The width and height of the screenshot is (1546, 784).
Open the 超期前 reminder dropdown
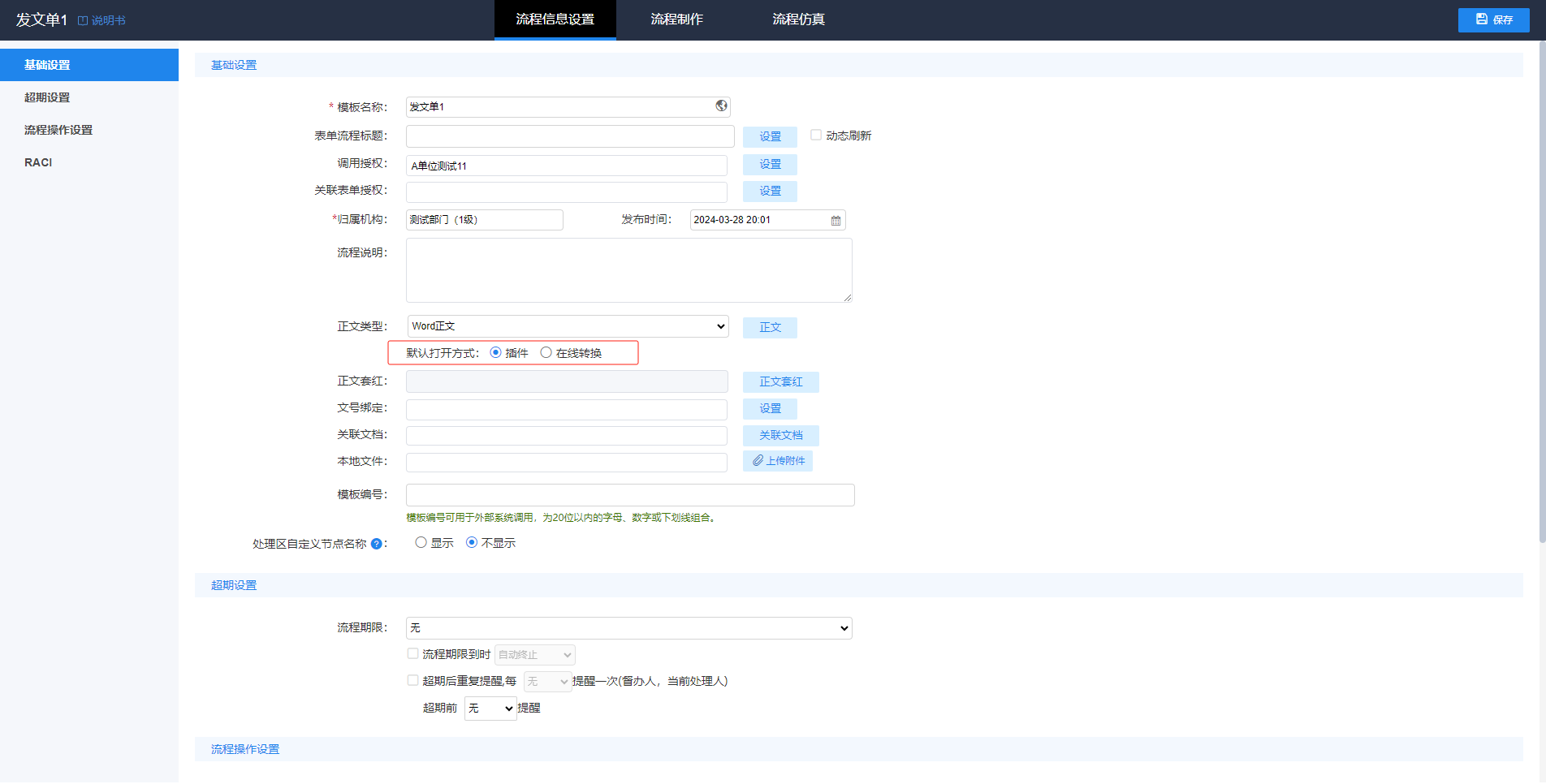pos(490,709)
